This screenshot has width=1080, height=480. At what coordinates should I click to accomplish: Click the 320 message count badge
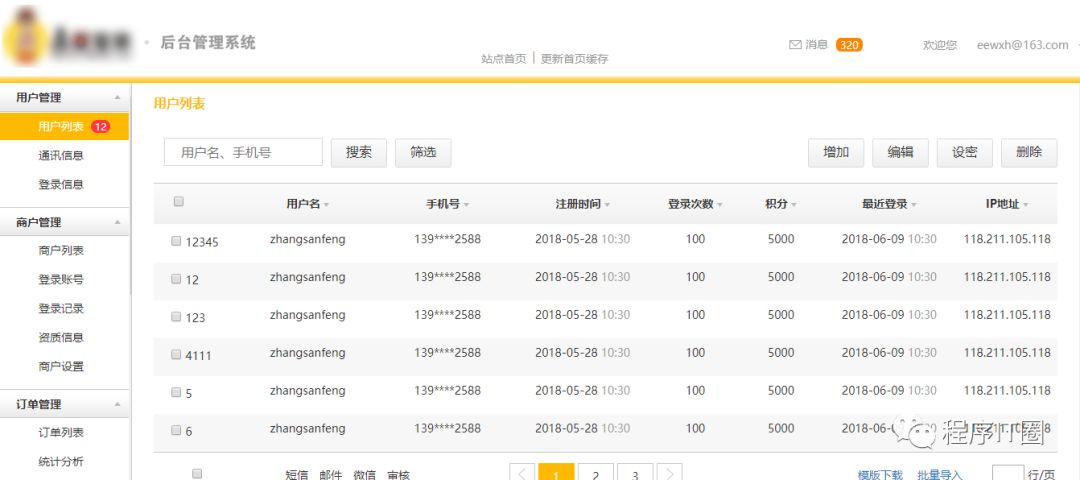(849, 45)
